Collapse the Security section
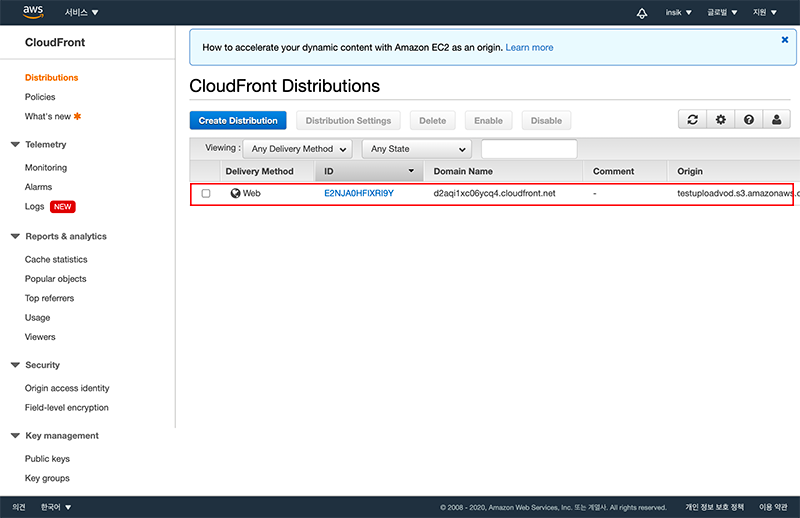800x518 pixels. tap(15, 365)
